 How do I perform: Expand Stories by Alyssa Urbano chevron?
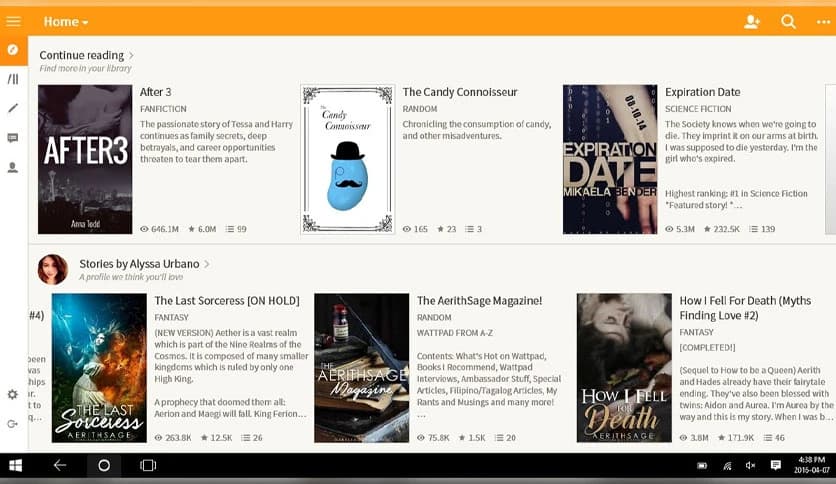pyautogui.click(x=207, y=264)
